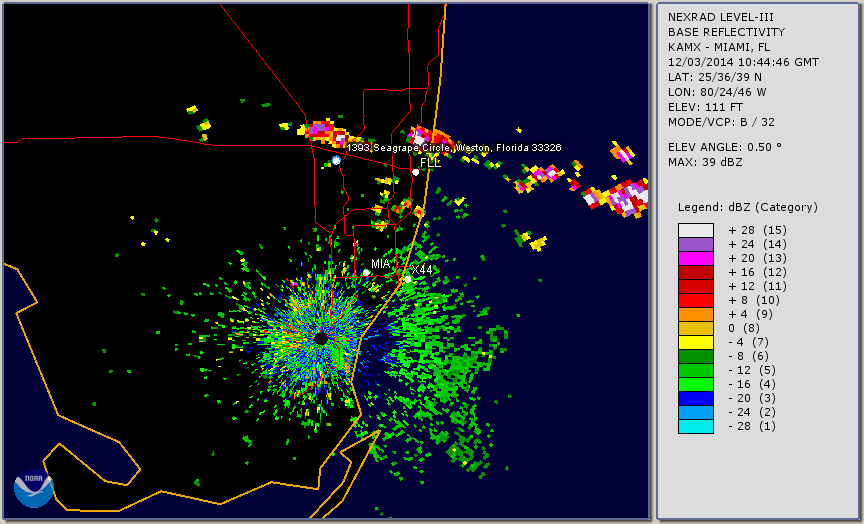Select the +28 (15) white color swatch
This screenshot has width=864, height=524.
click(x=696, y=230)
